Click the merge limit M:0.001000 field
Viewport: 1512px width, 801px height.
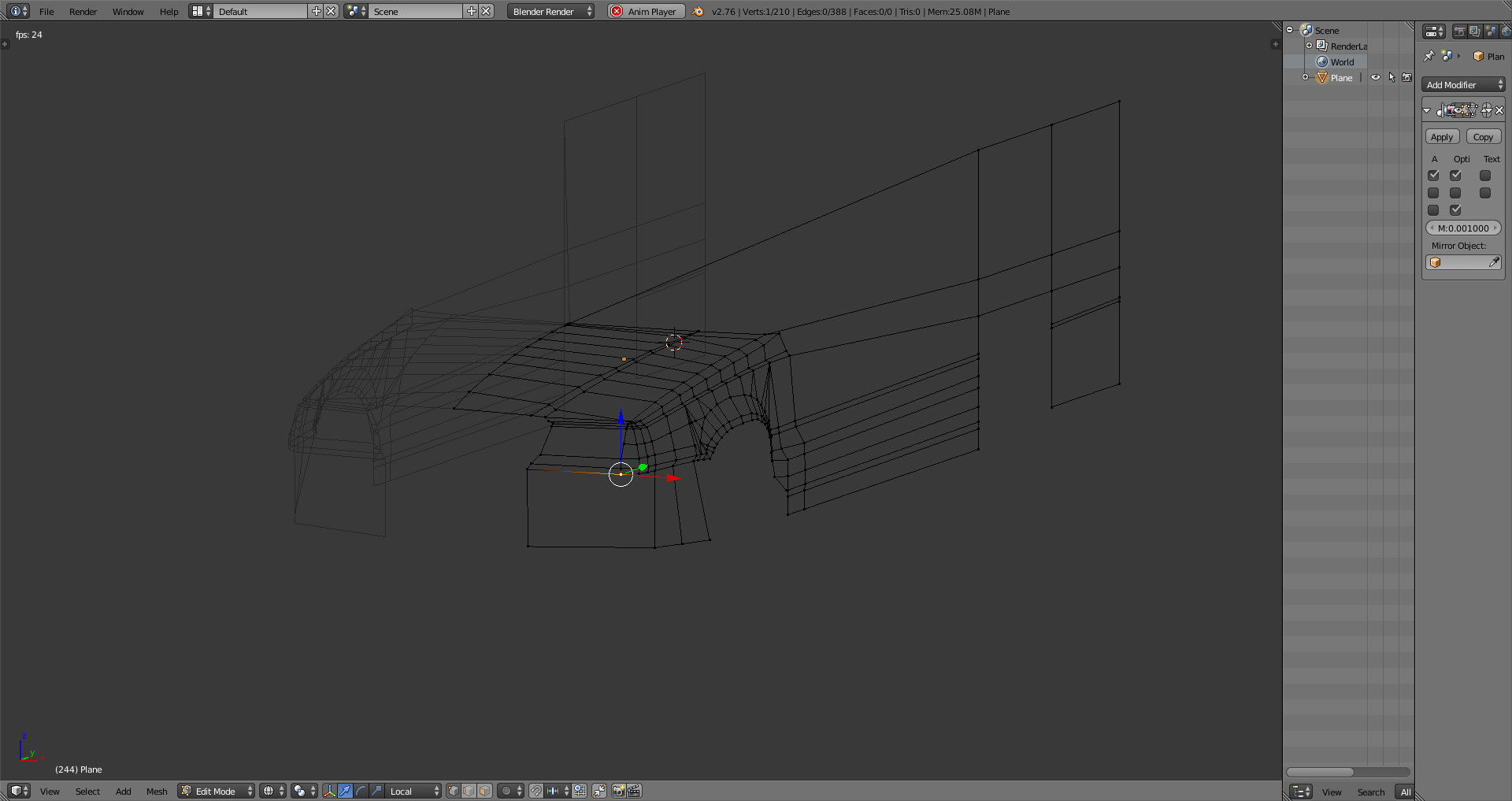tap(1463, 228)
